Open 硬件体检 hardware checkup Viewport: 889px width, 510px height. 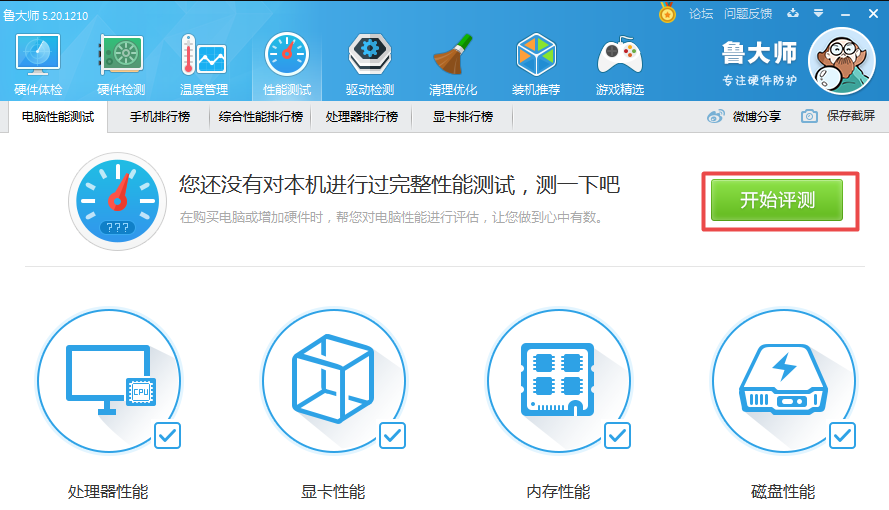38,65
